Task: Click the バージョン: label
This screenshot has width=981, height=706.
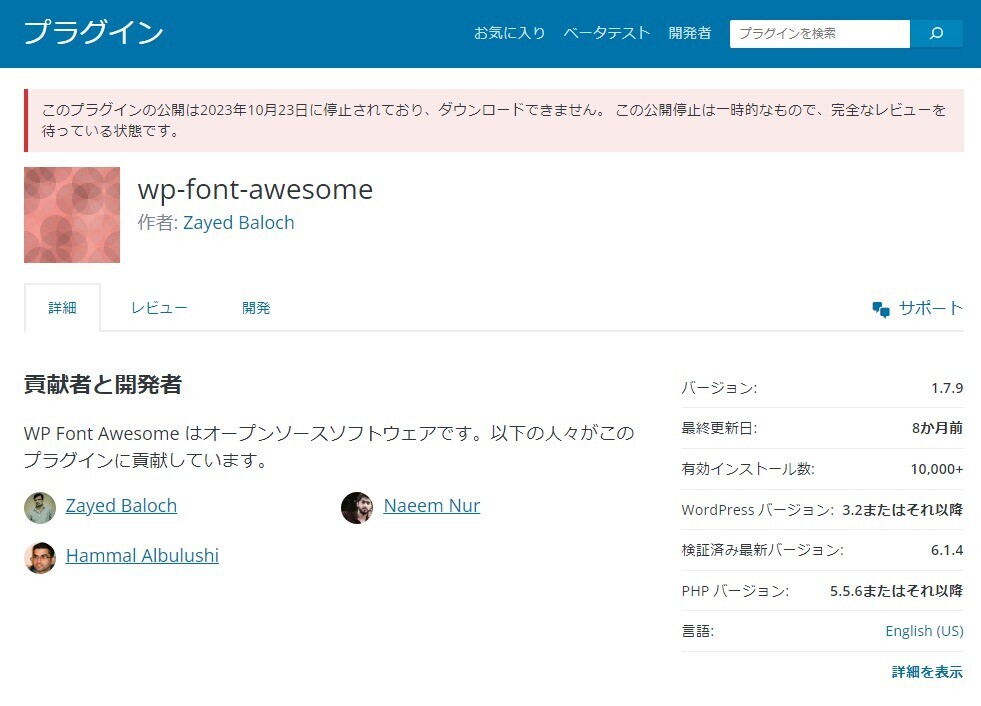Action: coord(719,388)
